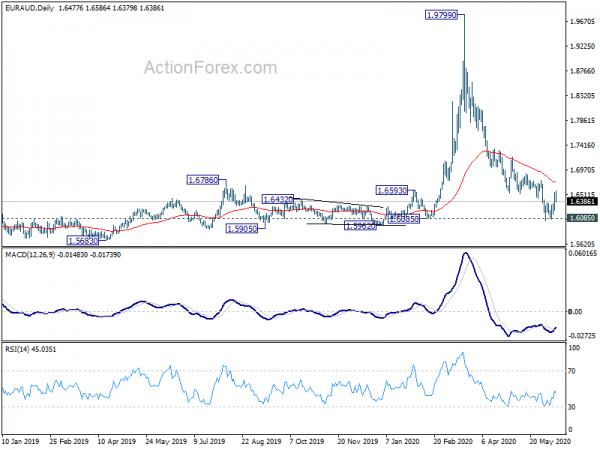Screen dimensions: 600x450
Task: Click the 1.59050 low price label
Action: click(x=242, y=229)
